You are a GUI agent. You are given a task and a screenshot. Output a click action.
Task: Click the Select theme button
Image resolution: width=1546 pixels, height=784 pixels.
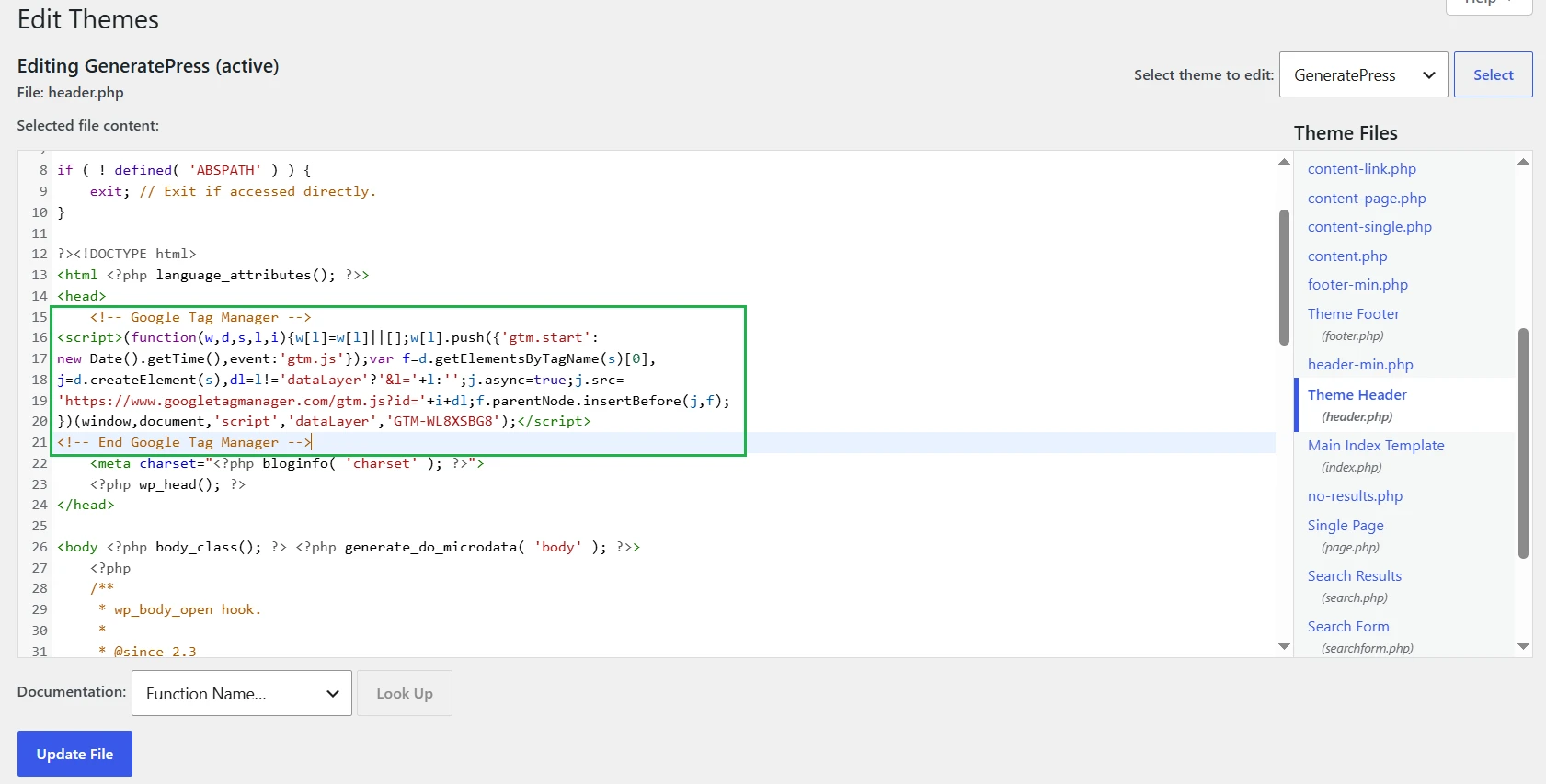click(x=1493, y=74)
